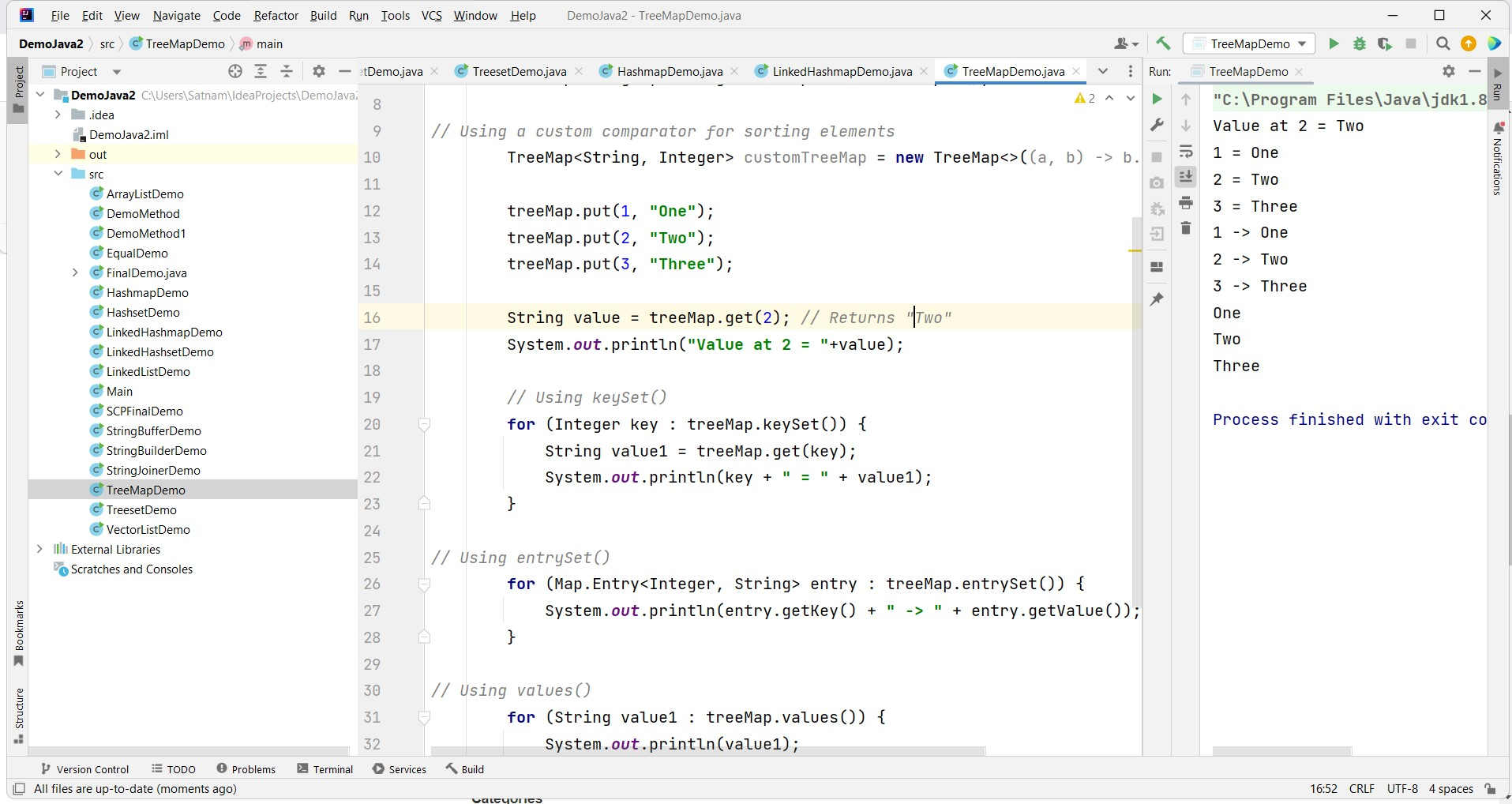The height and width of the screenshot is (804, 1512).
Task: Expand all in Project panel toolbar
Action: point(261,72)
